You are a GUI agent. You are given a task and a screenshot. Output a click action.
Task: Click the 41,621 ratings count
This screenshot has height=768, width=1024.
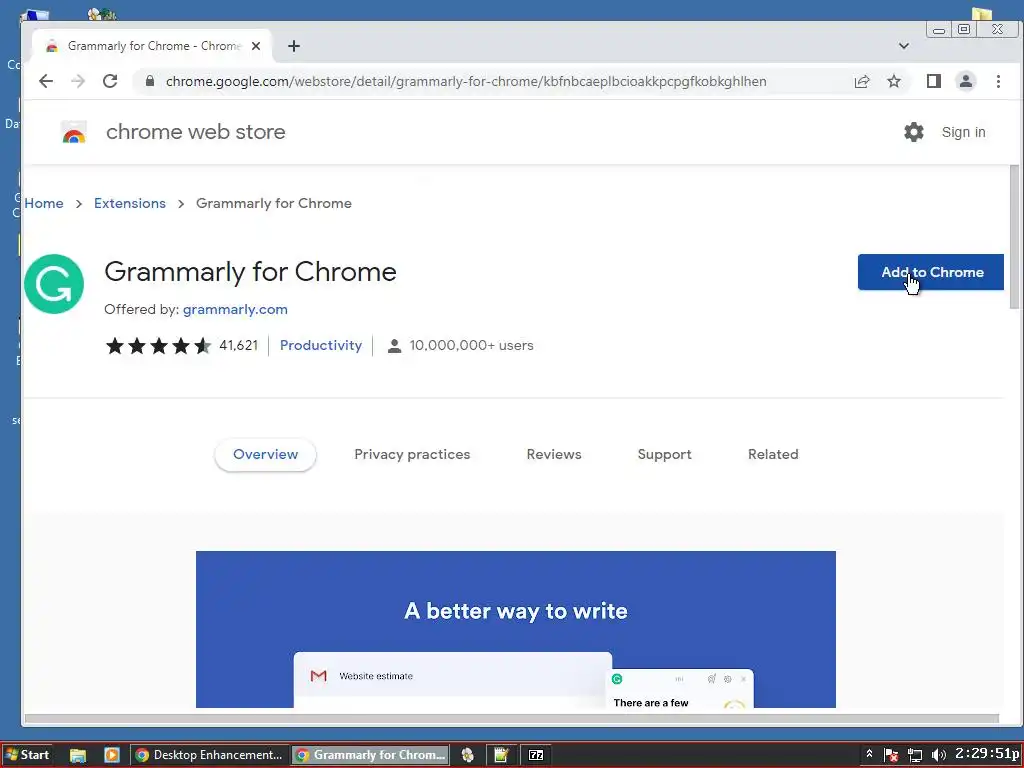pos(238,345)
